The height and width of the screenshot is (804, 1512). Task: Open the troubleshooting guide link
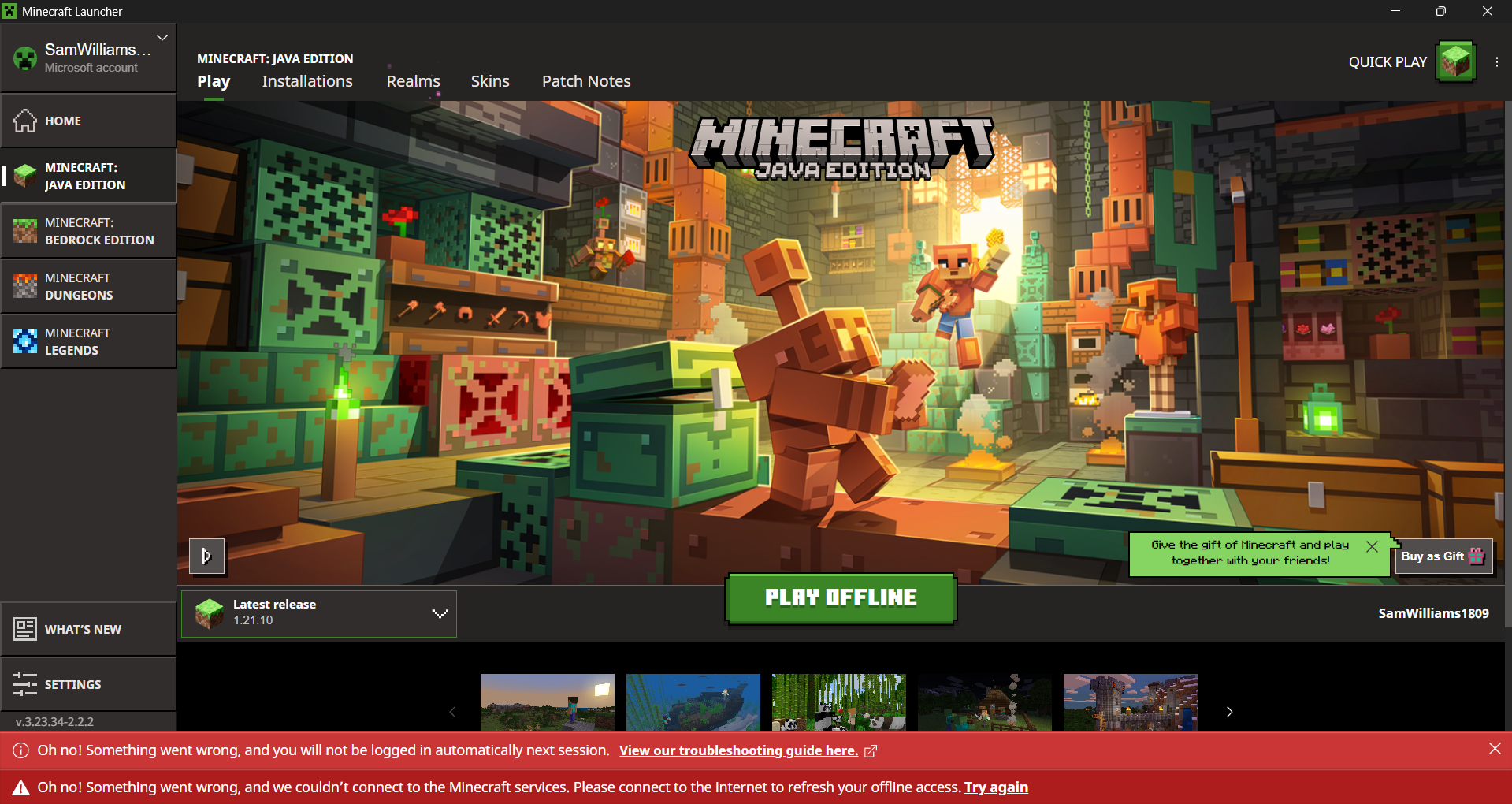coord(738,750)
